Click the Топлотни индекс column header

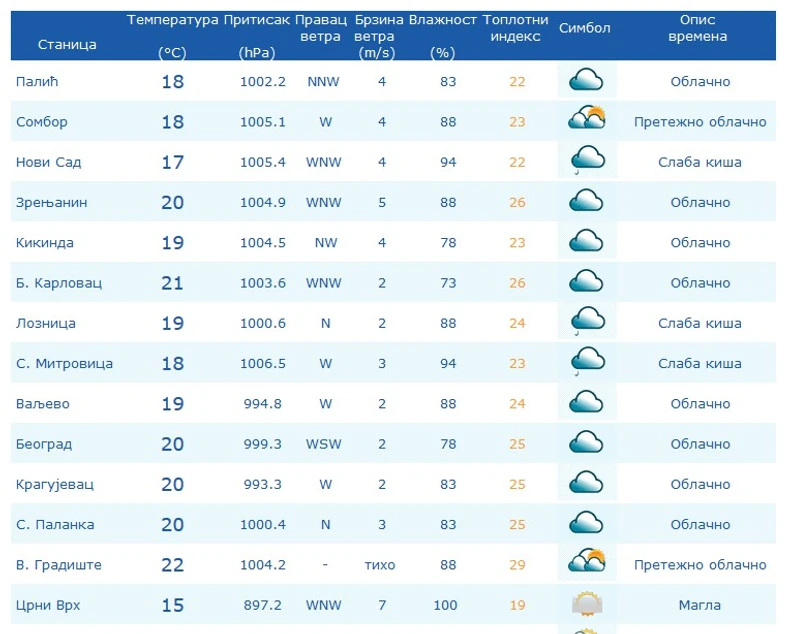pyautogui.click(x=515, y=28)
